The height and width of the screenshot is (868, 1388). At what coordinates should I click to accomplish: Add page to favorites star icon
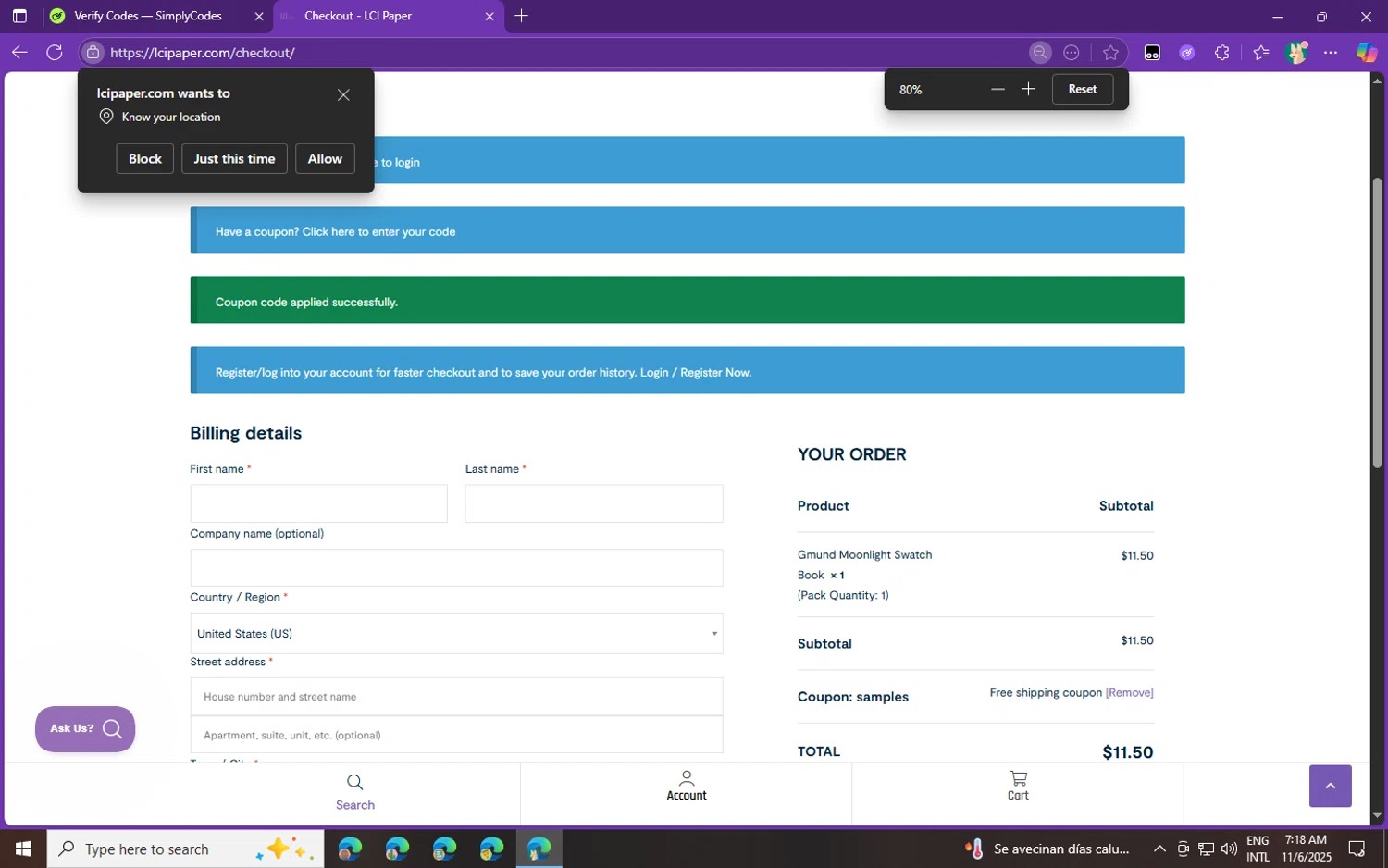tap(1110, 53)
